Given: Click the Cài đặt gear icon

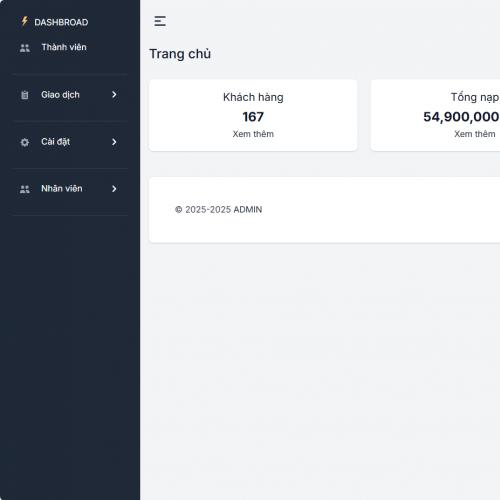Looking at the screenshot, I should [25, 142].
